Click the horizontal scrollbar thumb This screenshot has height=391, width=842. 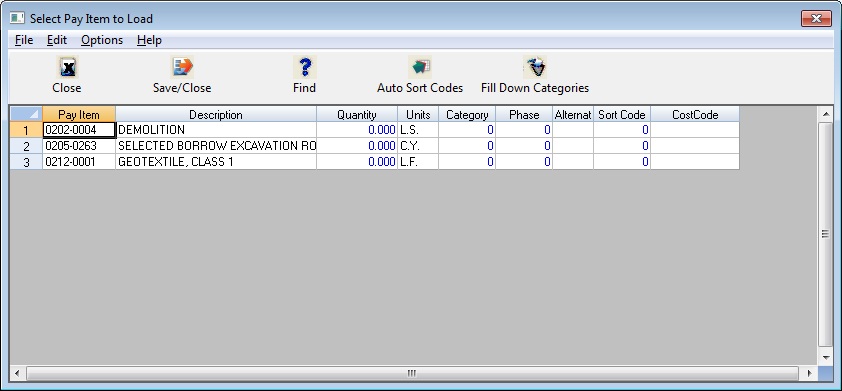(x=412, y=373)
